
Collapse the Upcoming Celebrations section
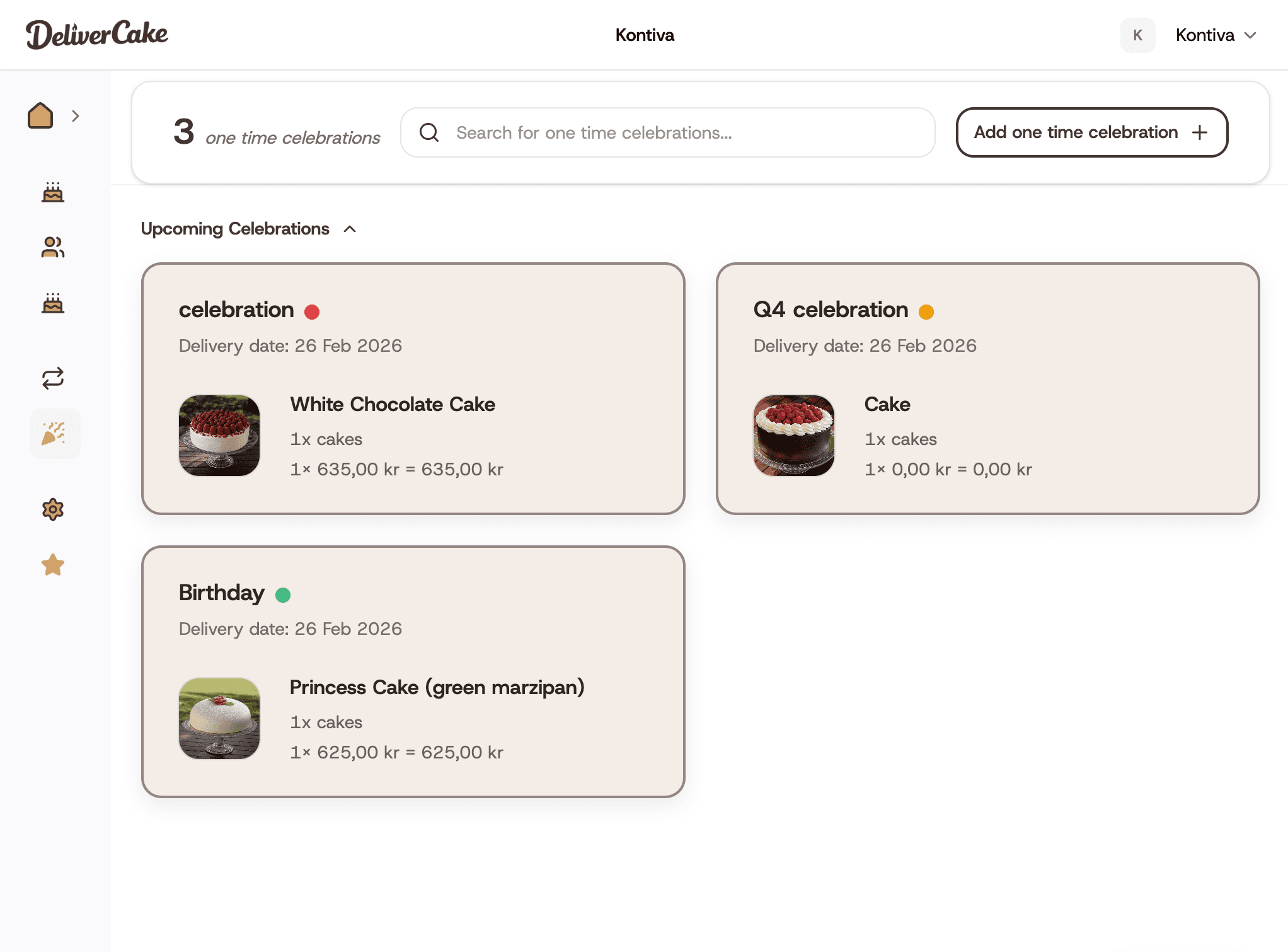(350, 229)
